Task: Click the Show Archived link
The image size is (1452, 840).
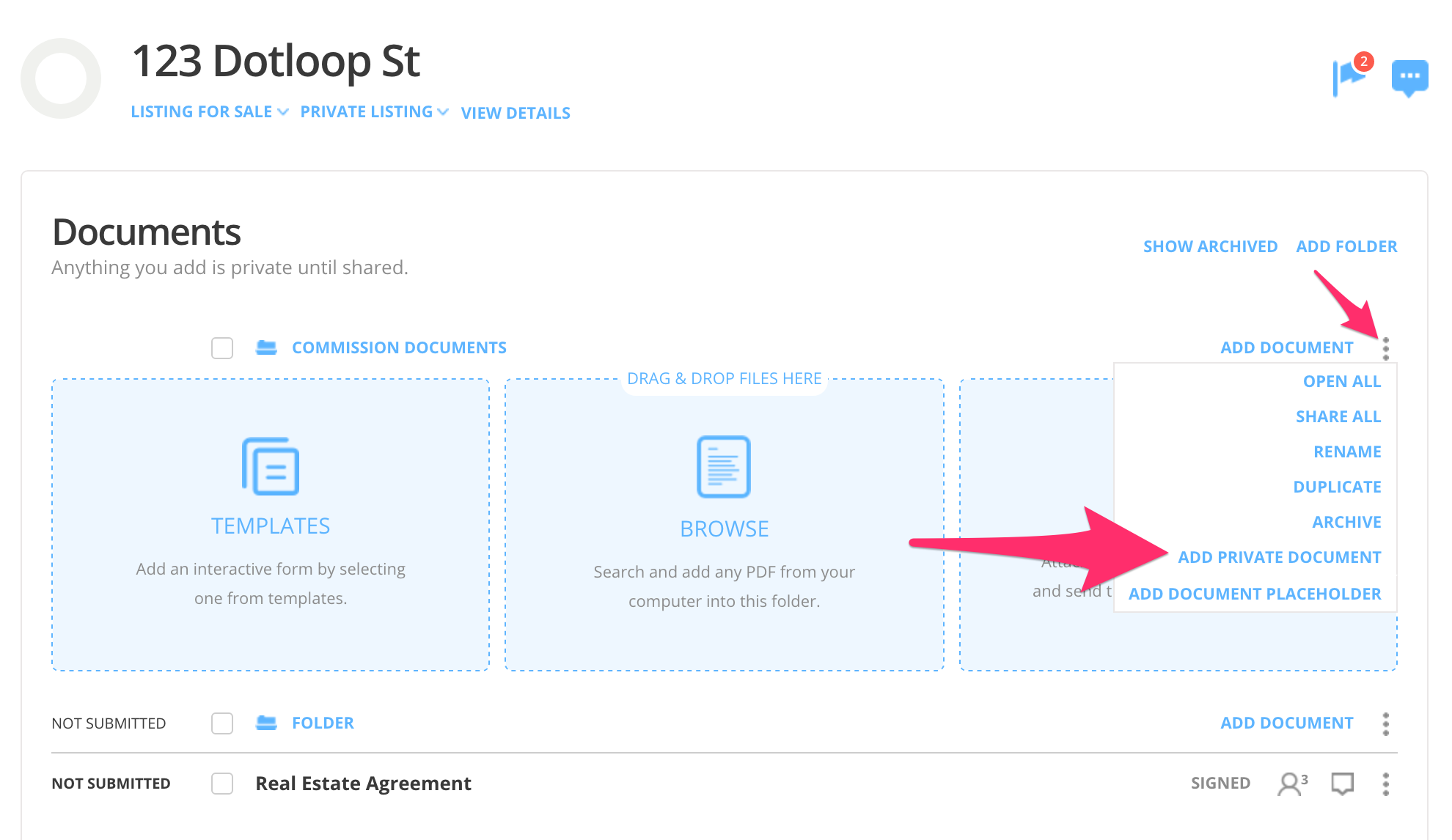Action: [1210, 246]
